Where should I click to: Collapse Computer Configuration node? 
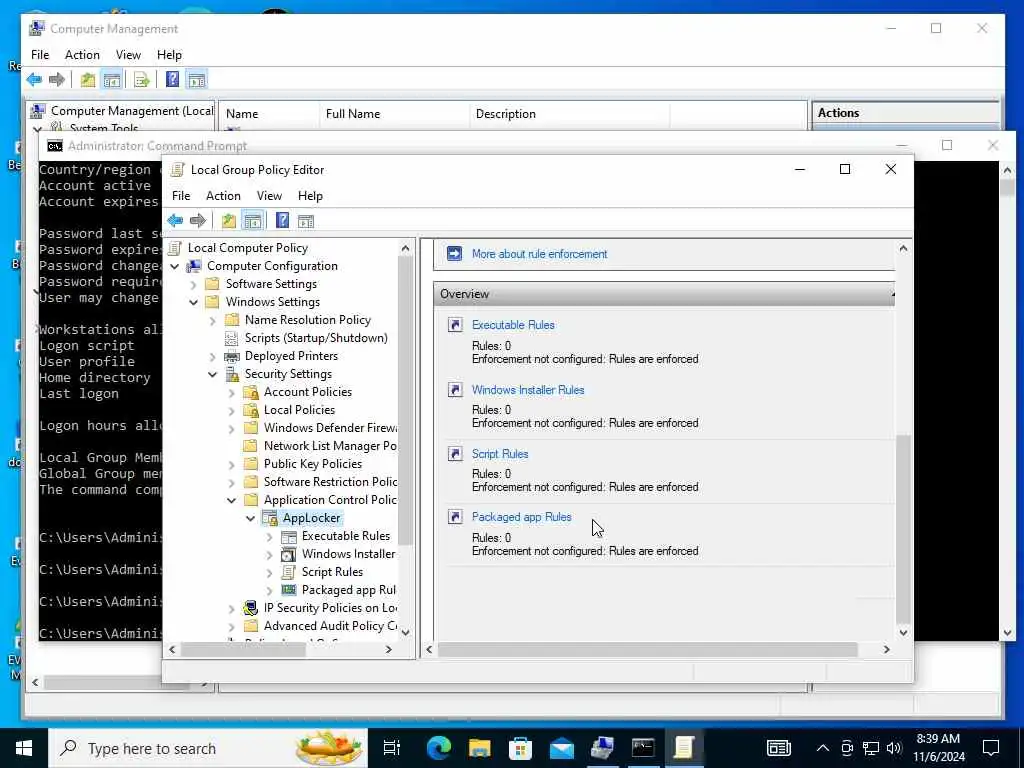click(x=175, y=266)
